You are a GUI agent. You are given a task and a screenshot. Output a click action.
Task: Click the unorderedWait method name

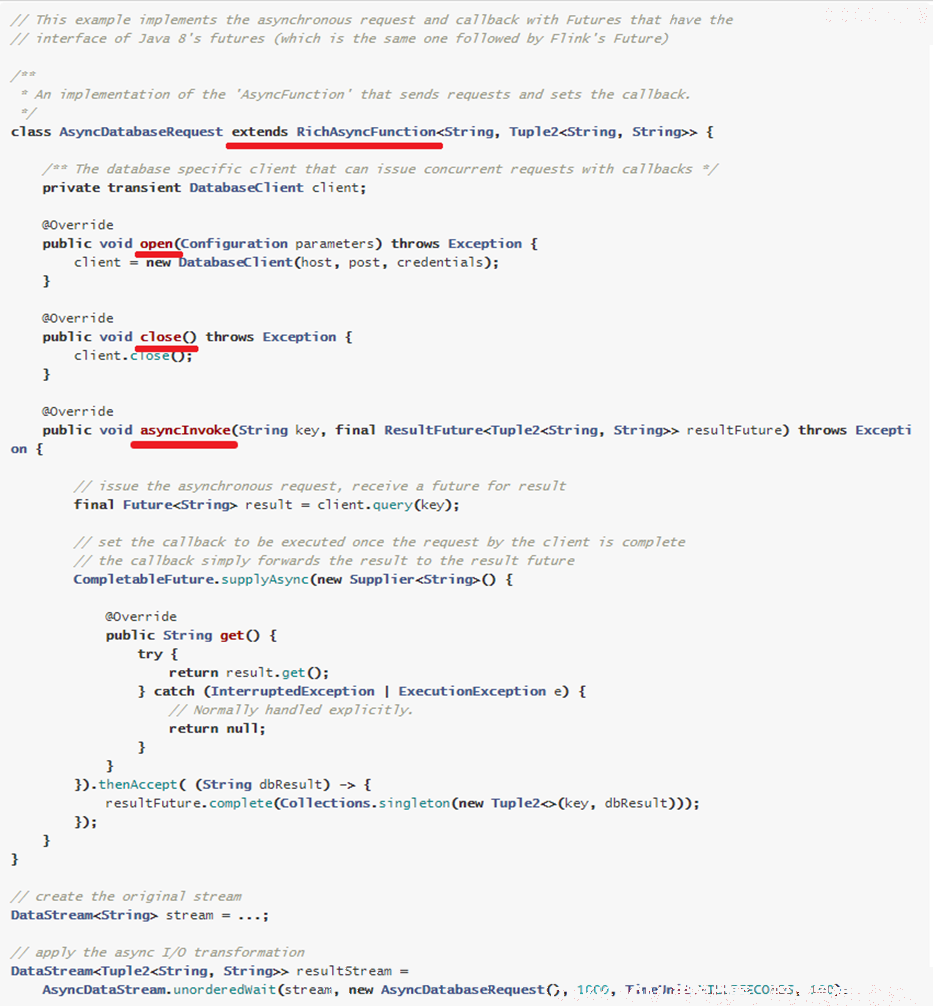(x=224, y=990)
